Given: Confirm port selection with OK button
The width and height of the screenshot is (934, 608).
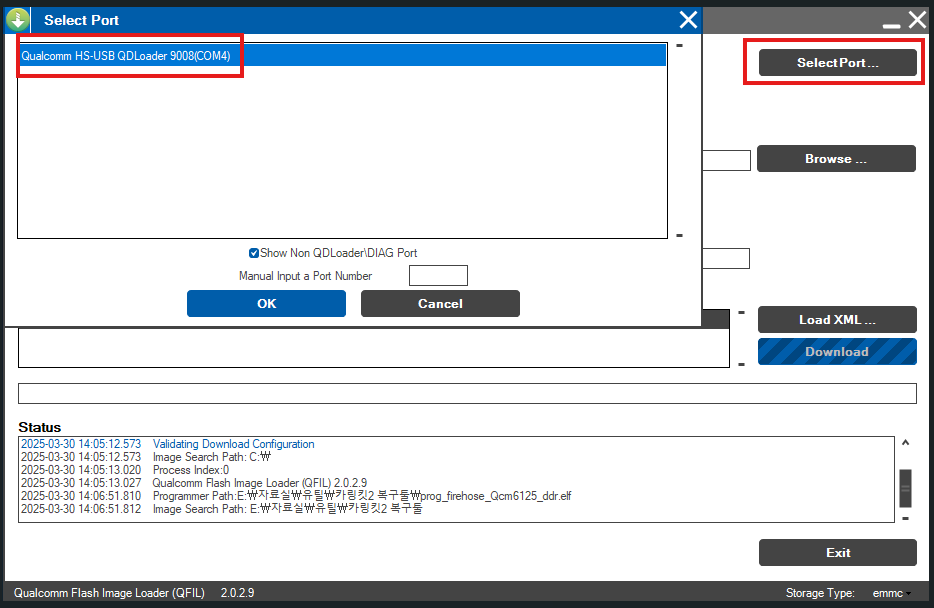Looking at the screenshot, I should [266, 304].
